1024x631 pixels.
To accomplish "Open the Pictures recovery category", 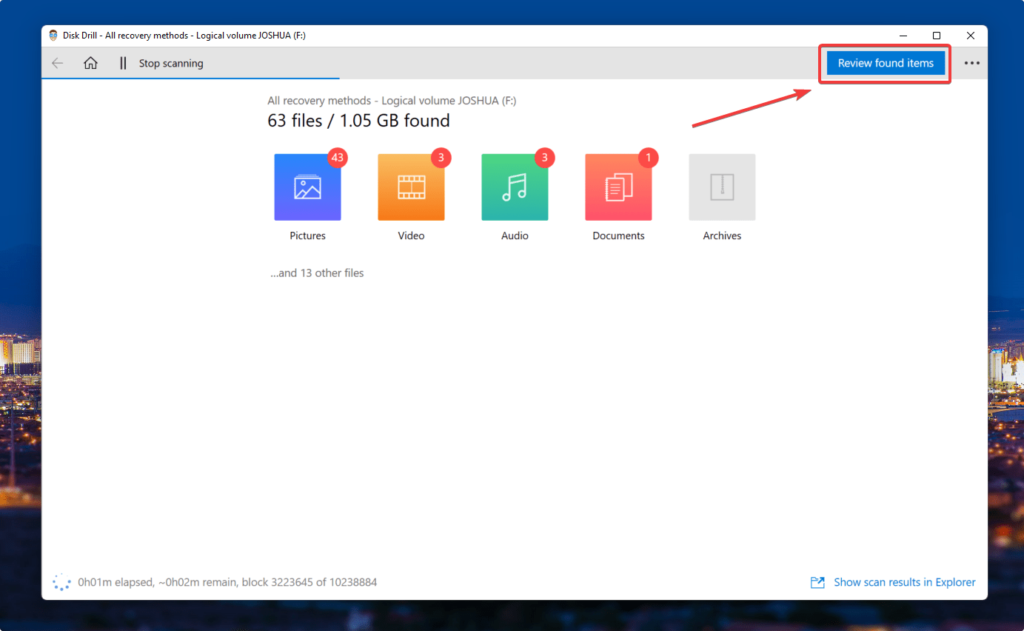I will pos(307,186).
